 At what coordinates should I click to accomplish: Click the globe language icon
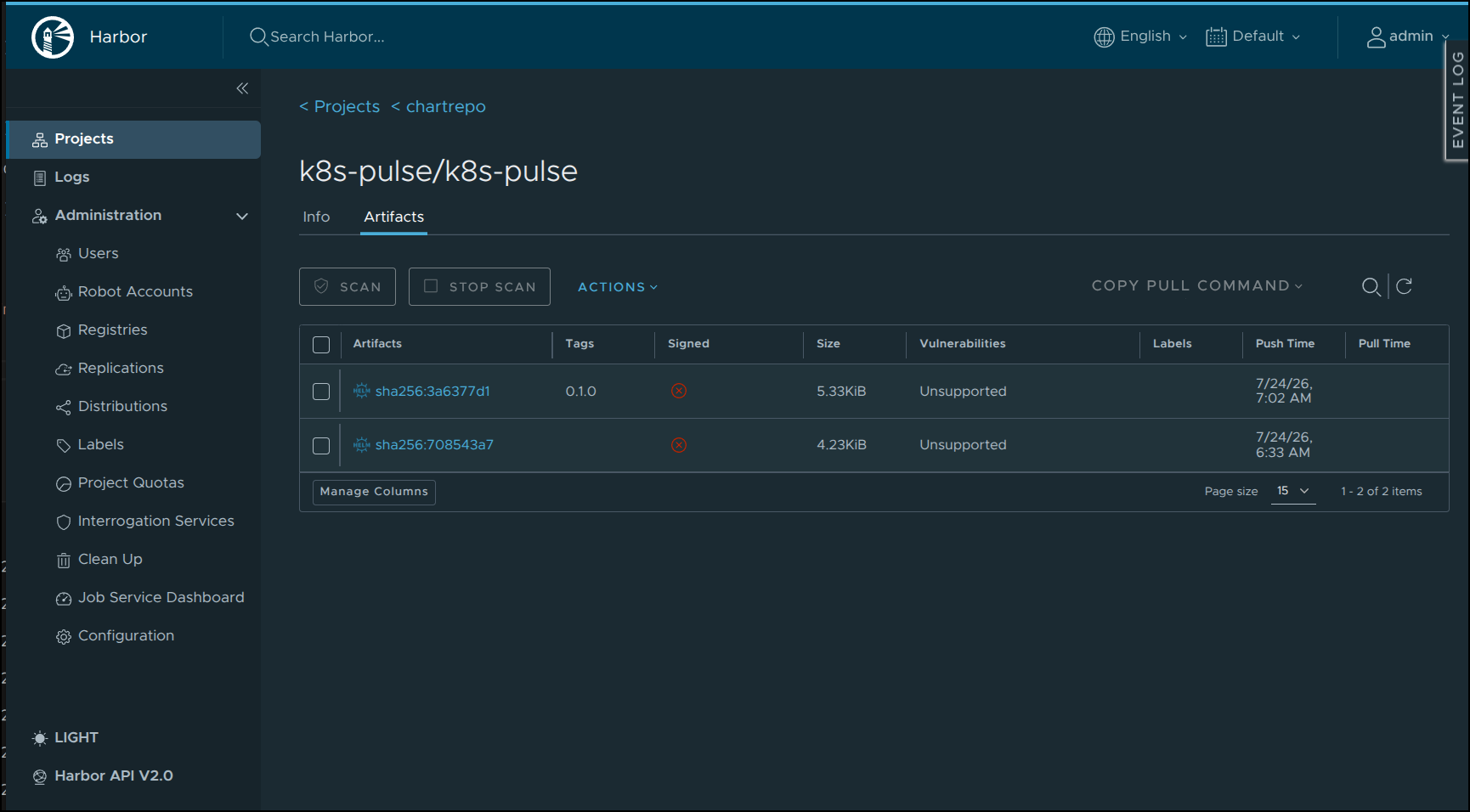coord(1104,37)
